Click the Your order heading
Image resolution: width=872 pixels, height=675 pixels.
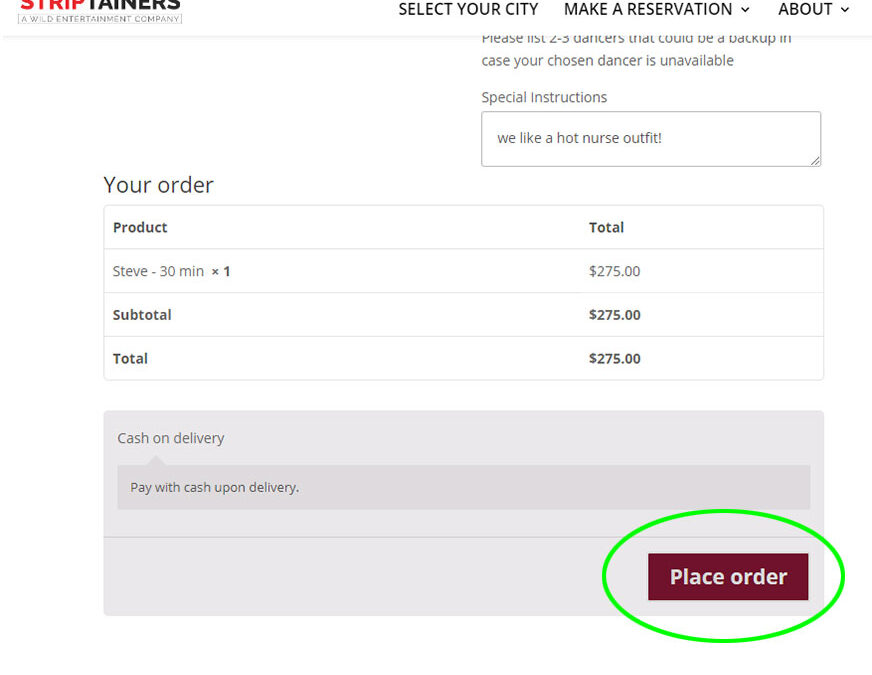(158, 185)
